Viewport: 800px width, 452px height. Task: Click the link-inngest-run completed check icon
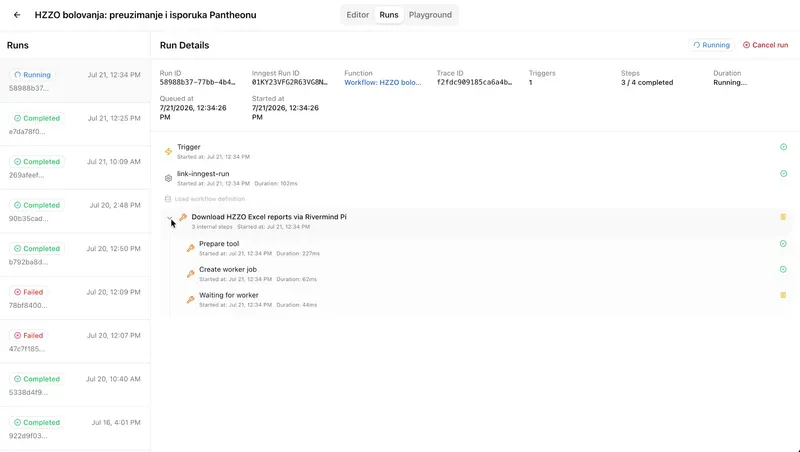point(783,173)
